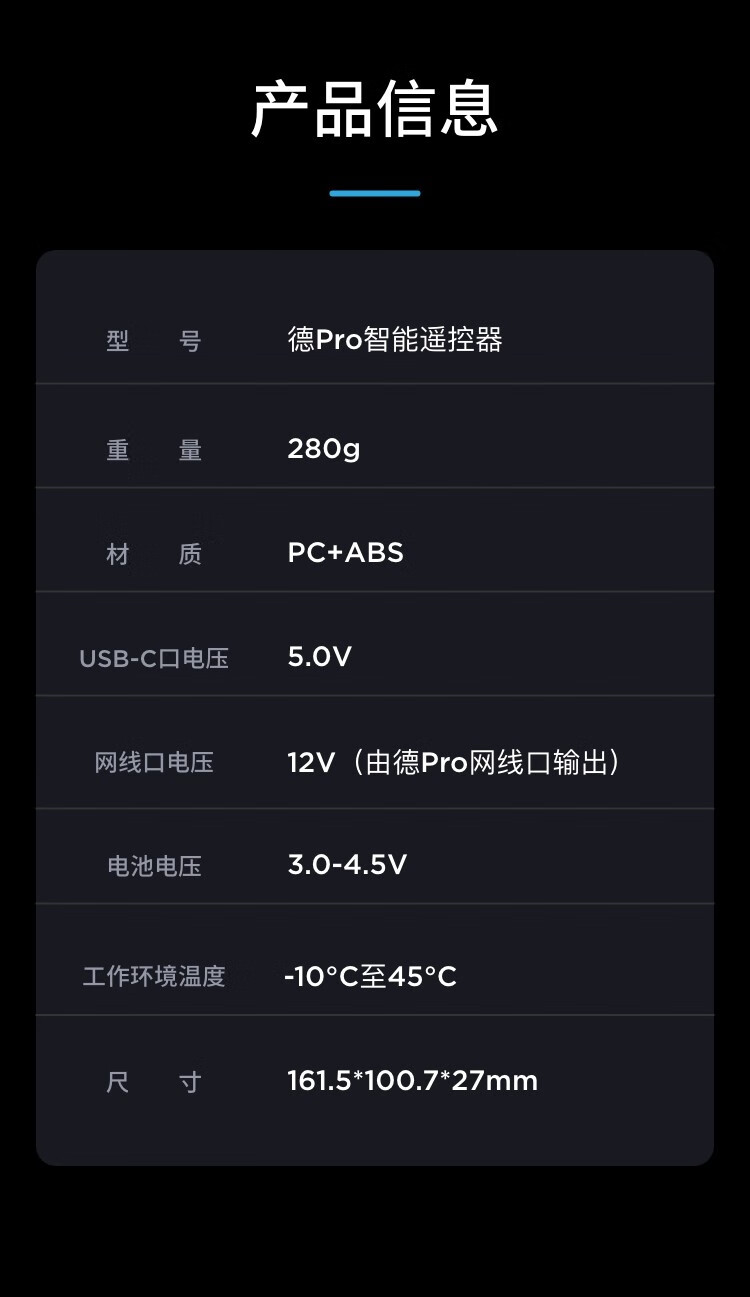750x1297 pixels.
Task: Select the -10°C minimum temperature text
Action: 321,976
